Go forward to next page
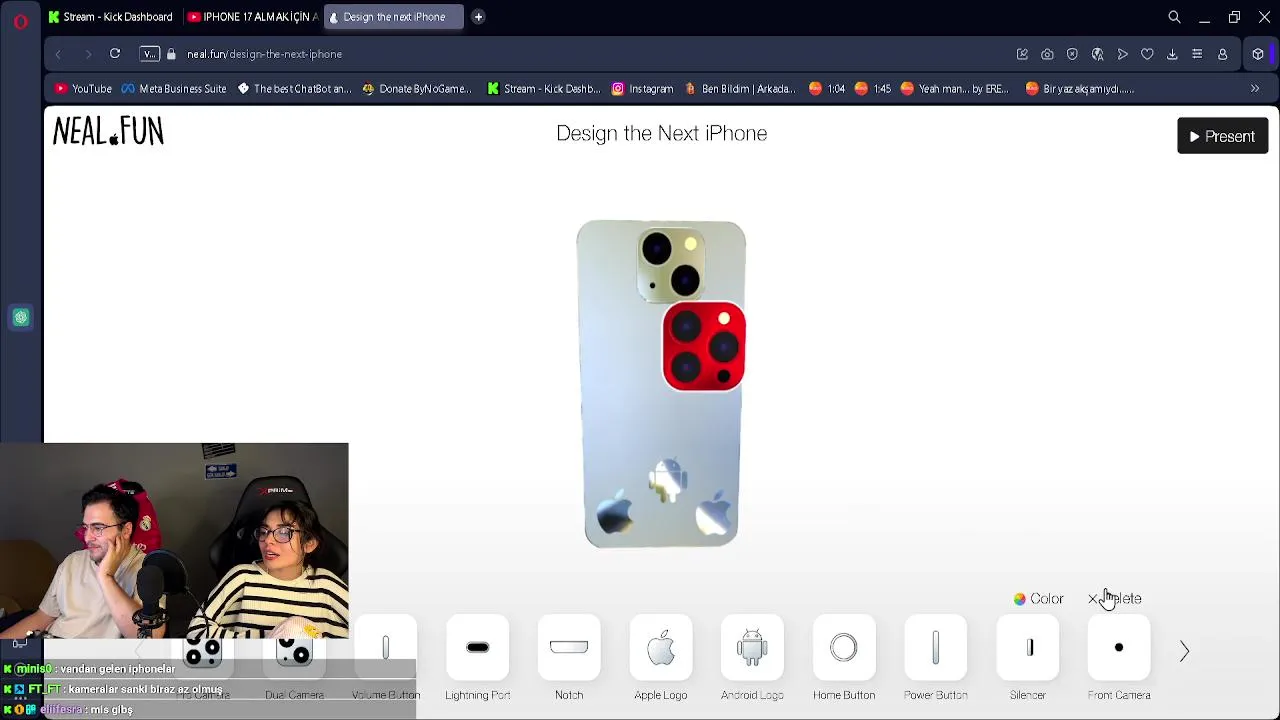This screenshot has height=720, width=1280. (87, 54)
